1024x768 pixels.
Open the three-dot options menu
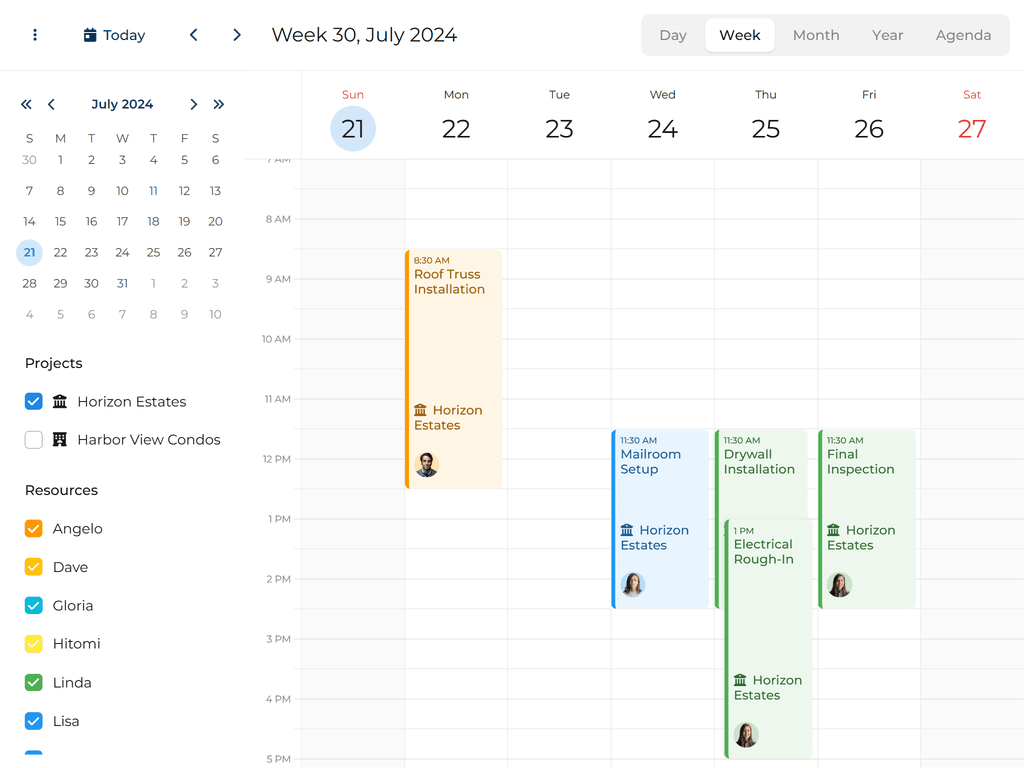pos(35,35)
